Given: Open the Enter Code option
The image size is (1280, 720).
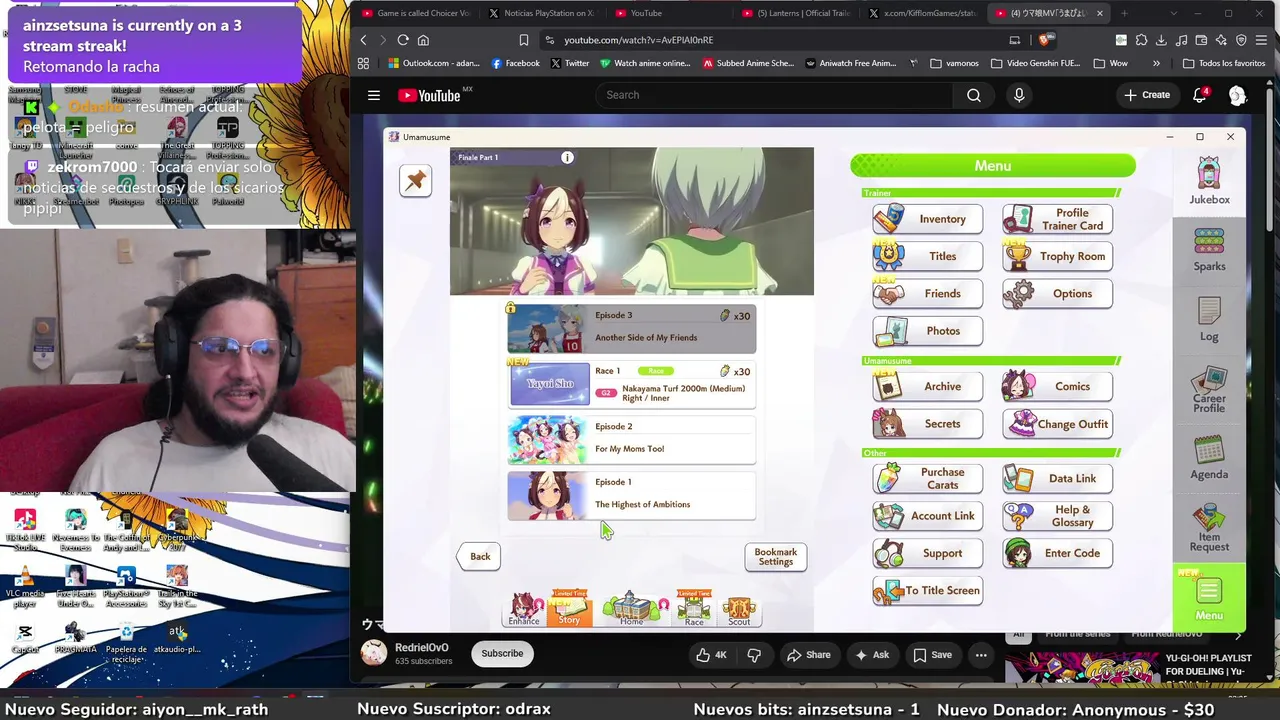Looking at the screenshot, I should (x=1057, y=553).
